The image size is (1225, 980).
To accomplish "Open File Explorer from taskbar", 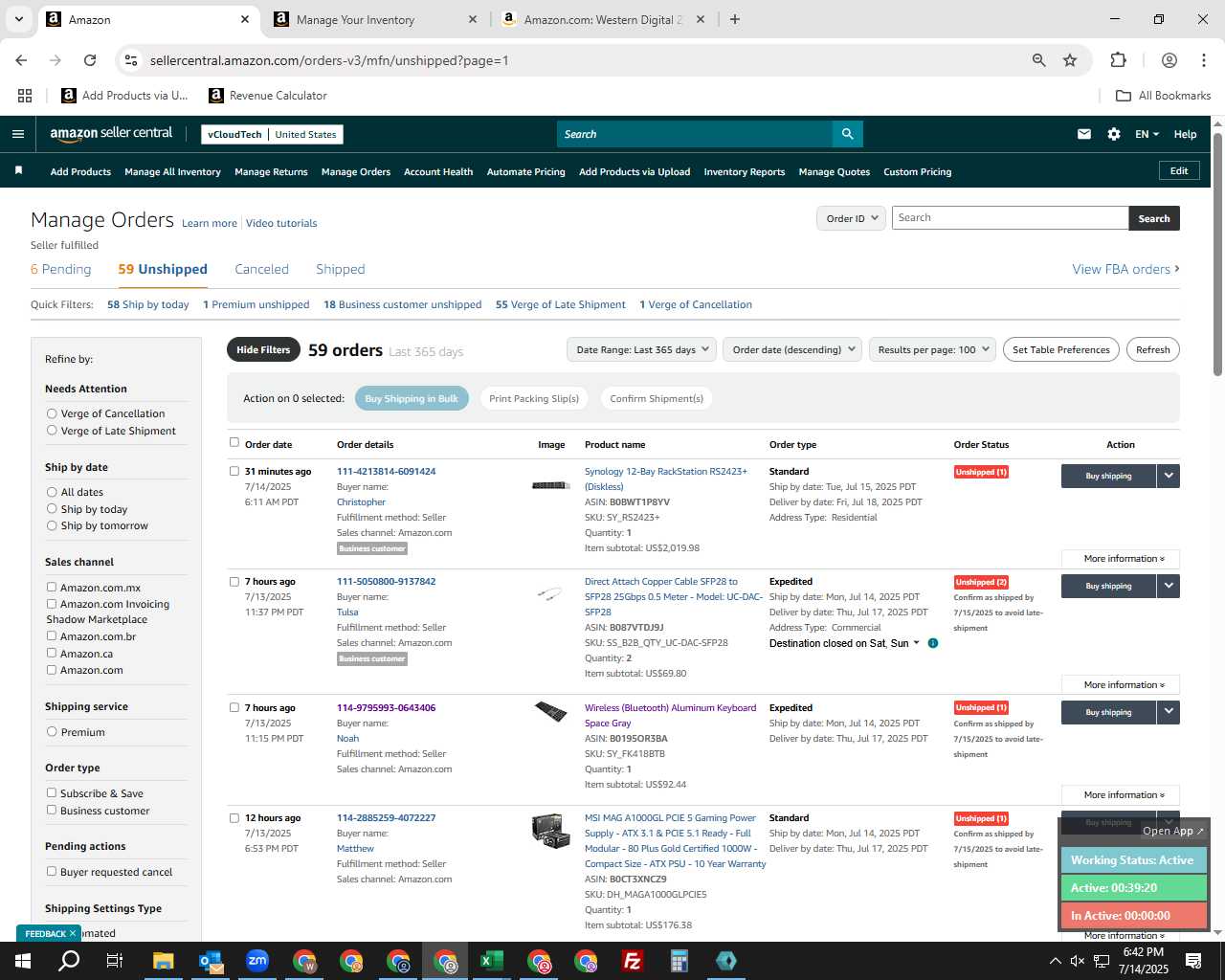I will 163,961.
